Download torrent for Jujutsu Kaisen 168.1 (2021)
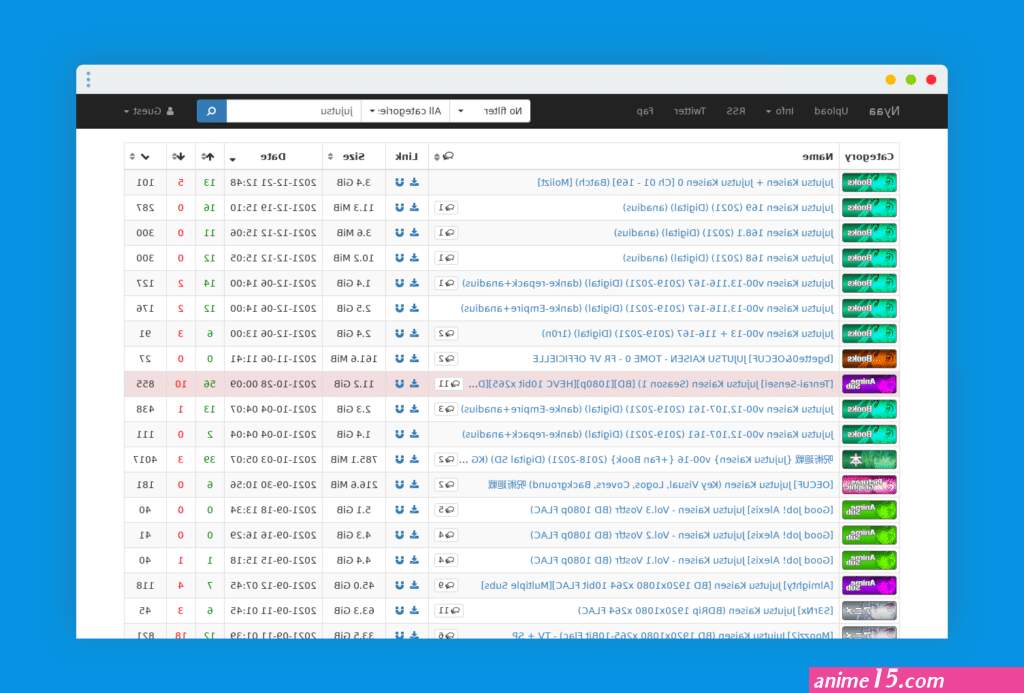This screenshot has height=693, width=1024. (x=414, y=233)
